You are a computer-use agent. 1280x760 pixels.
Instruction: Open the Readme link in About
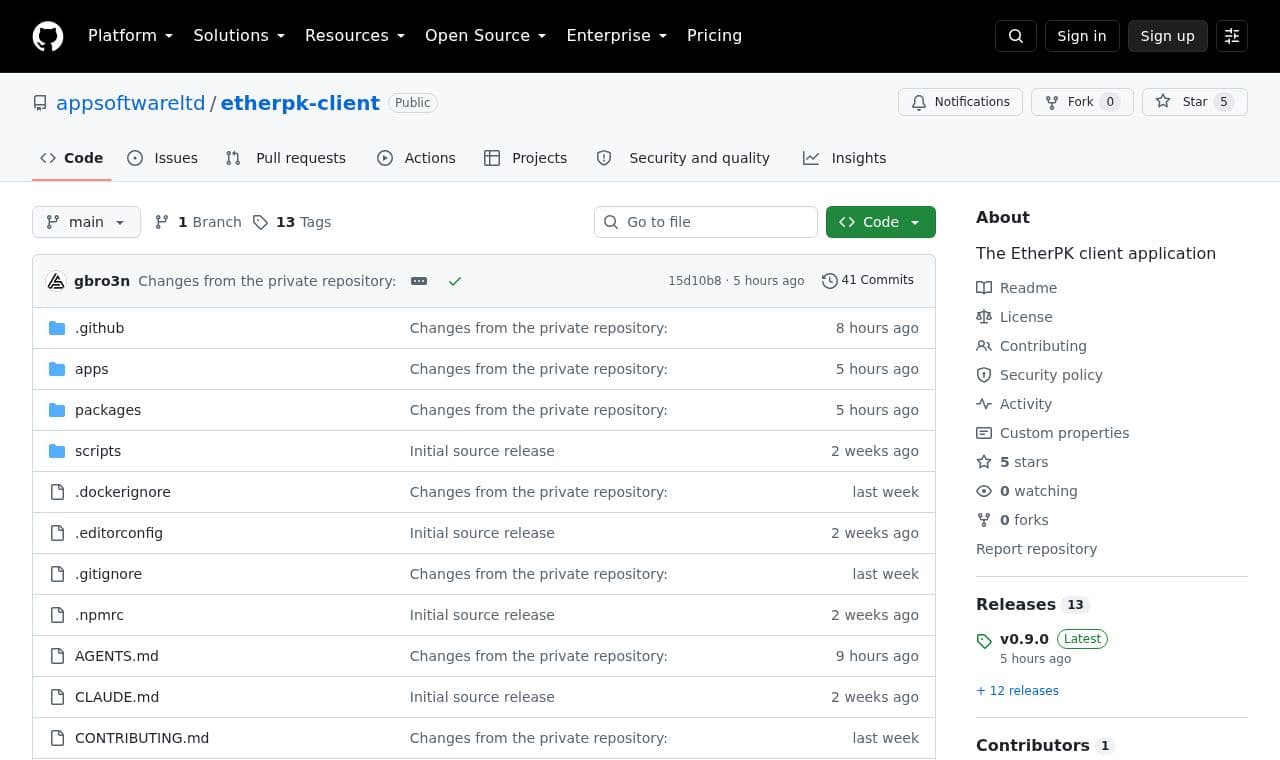1017,288
